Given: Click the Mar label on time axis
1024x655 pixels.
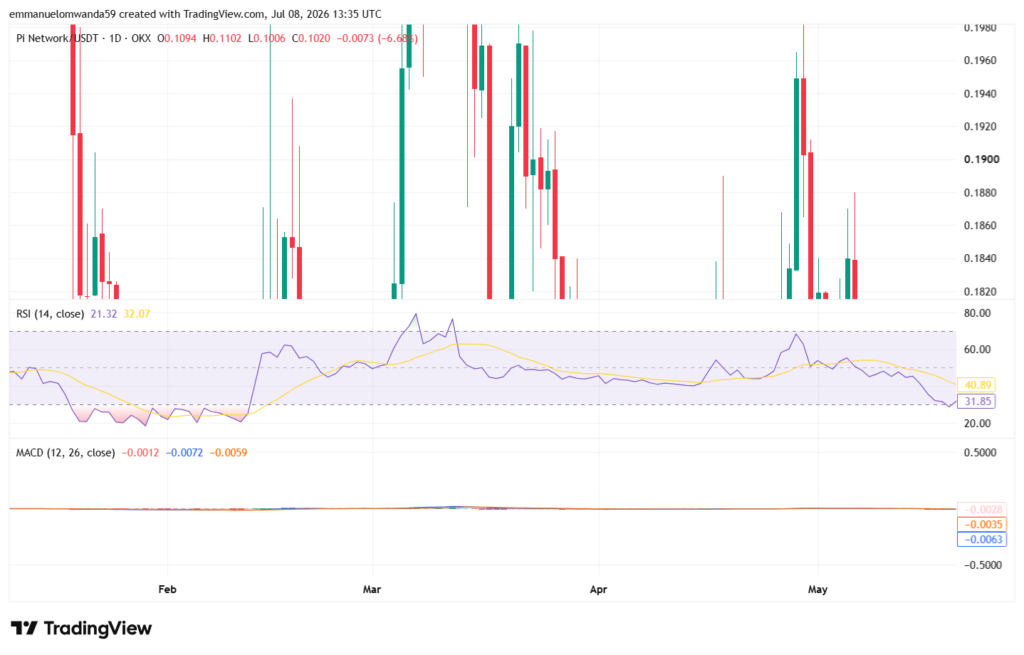Looking at the screenshot, I should click(372, 589).
